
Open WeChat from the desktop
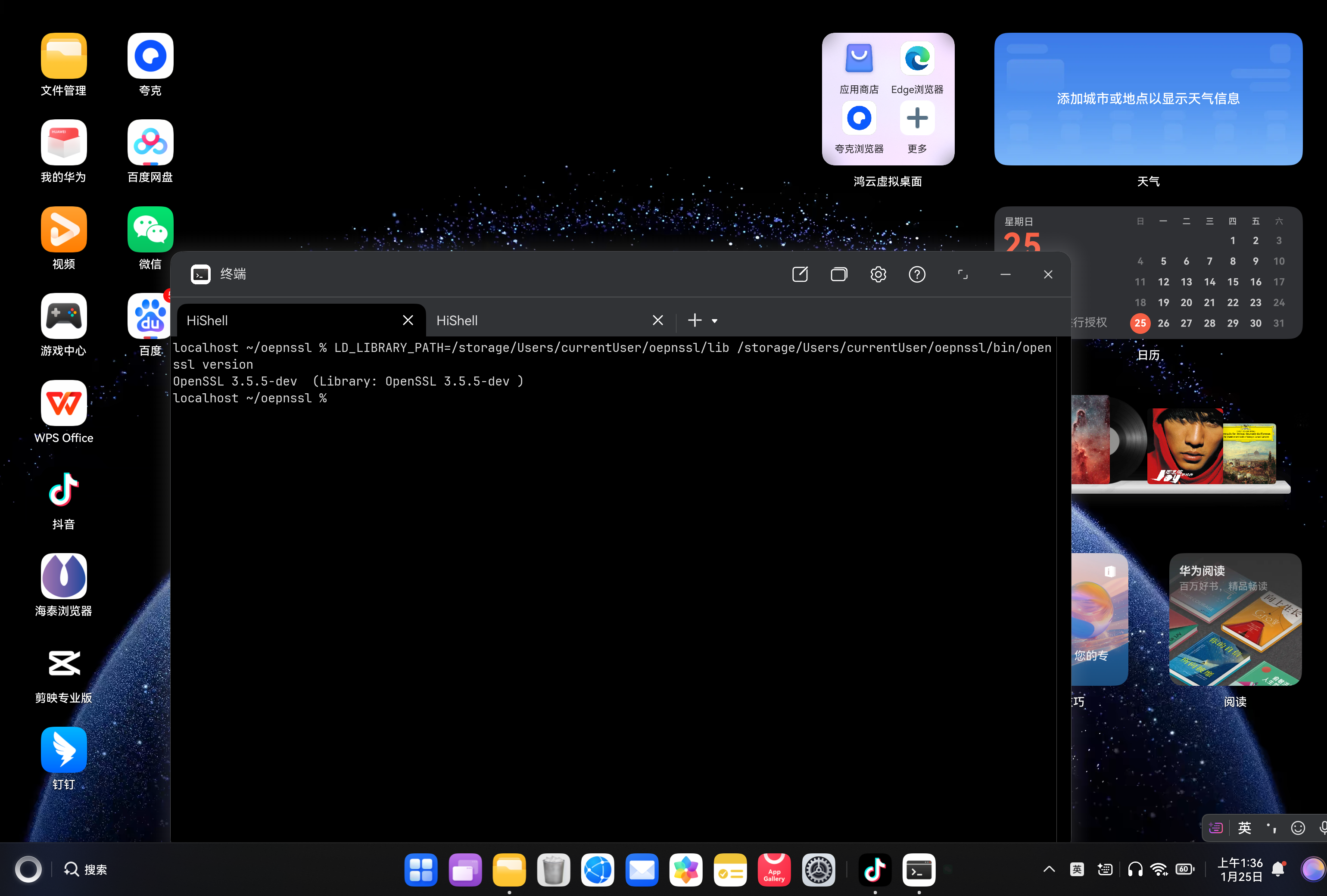tap(150, 230)
